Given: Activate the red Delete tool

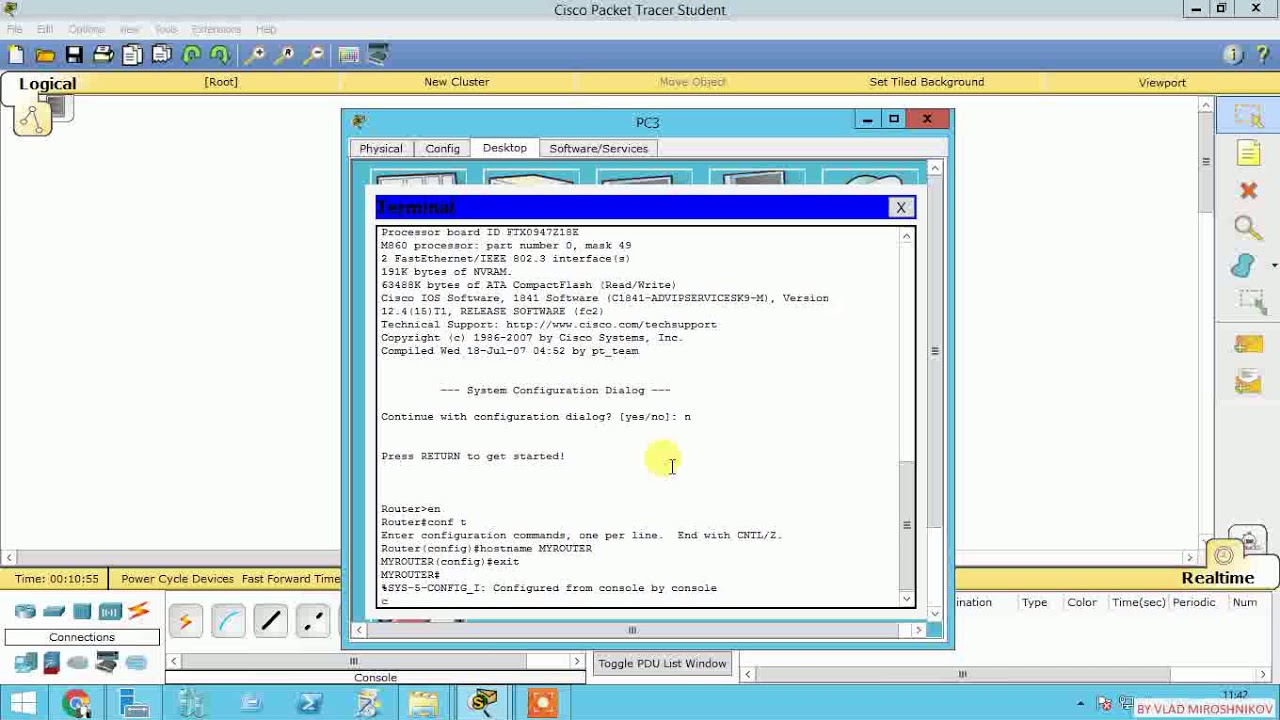Looking at the screenshot, I should point(1248,190).
